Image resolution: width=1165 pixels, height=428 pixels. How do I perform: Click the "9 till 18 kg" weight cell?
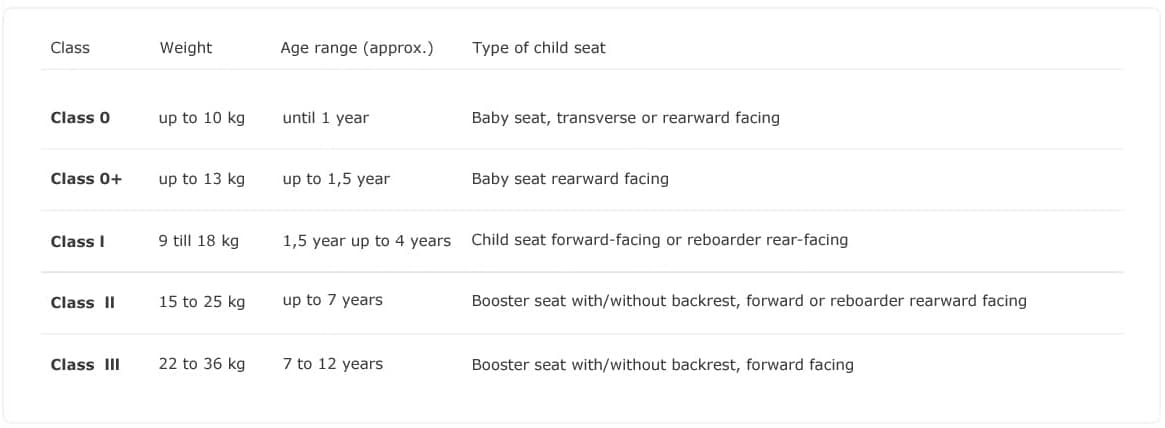[x=199, y=241]
